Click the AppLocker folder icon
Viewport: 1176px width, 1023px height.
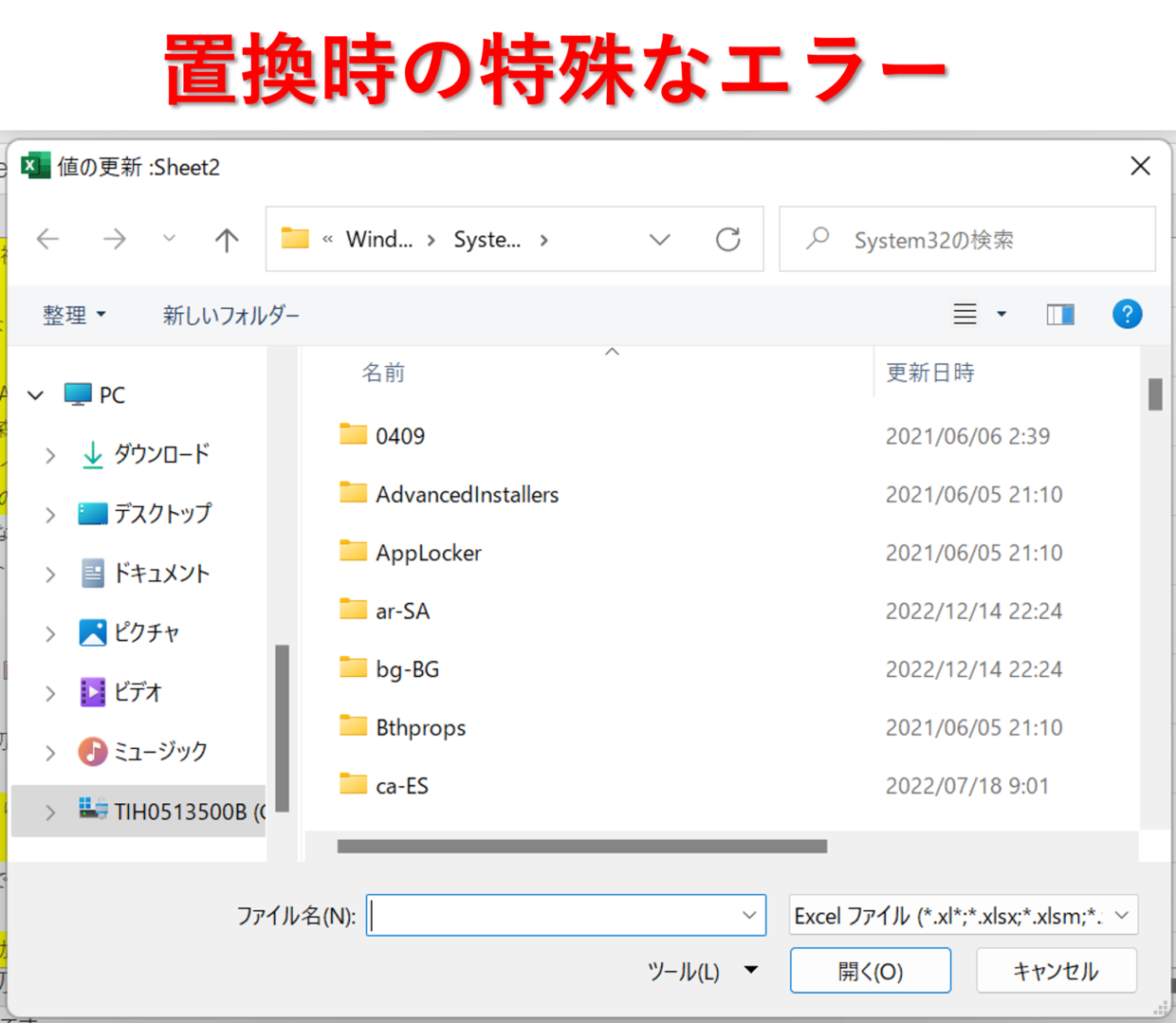(x=353, y=551)
